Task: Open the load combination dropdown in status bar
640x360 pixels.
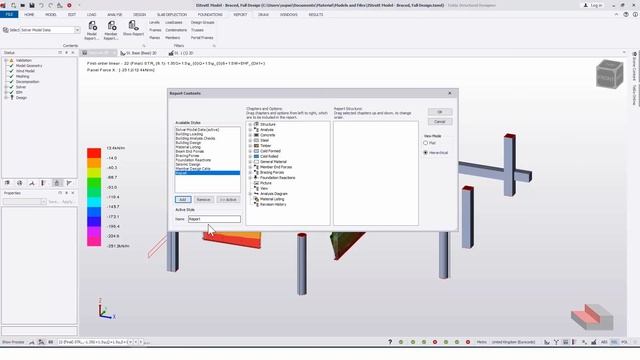Action: [130, 342]
